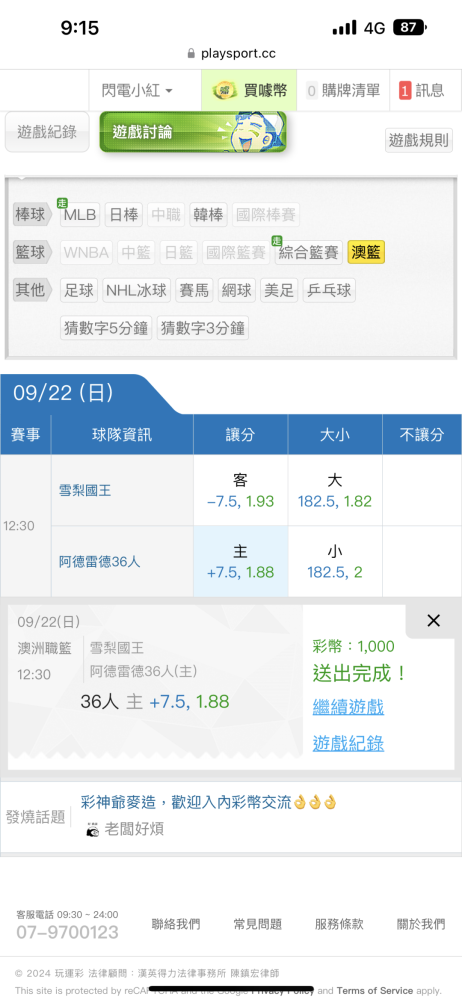Image resolution: width=462 pixels, height=1000 pixels.
Task: Choose 猜數字5分鐘 game
Action: tap(106, 328)
